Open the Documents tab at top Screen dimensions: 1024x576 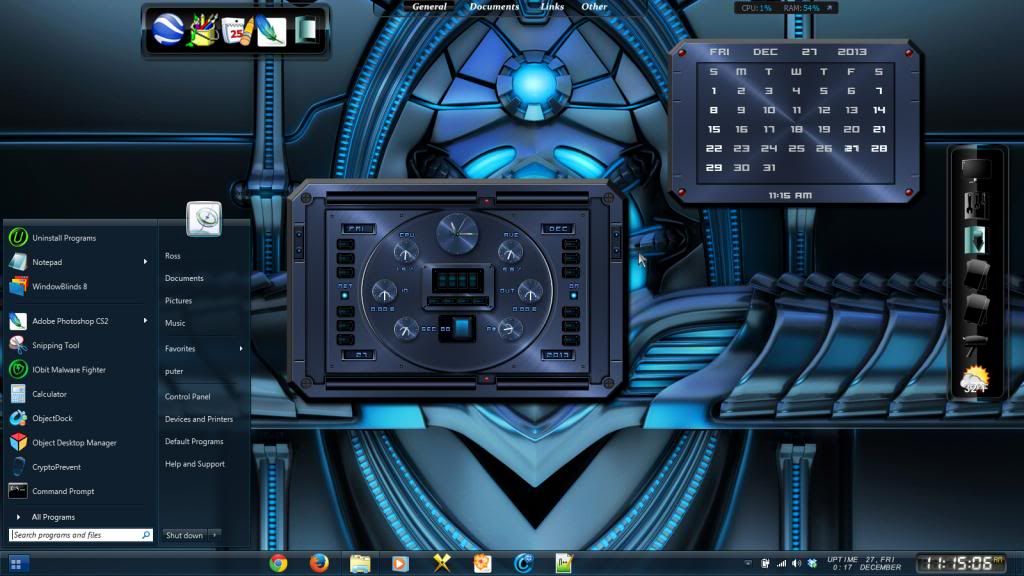coord(494,7)
